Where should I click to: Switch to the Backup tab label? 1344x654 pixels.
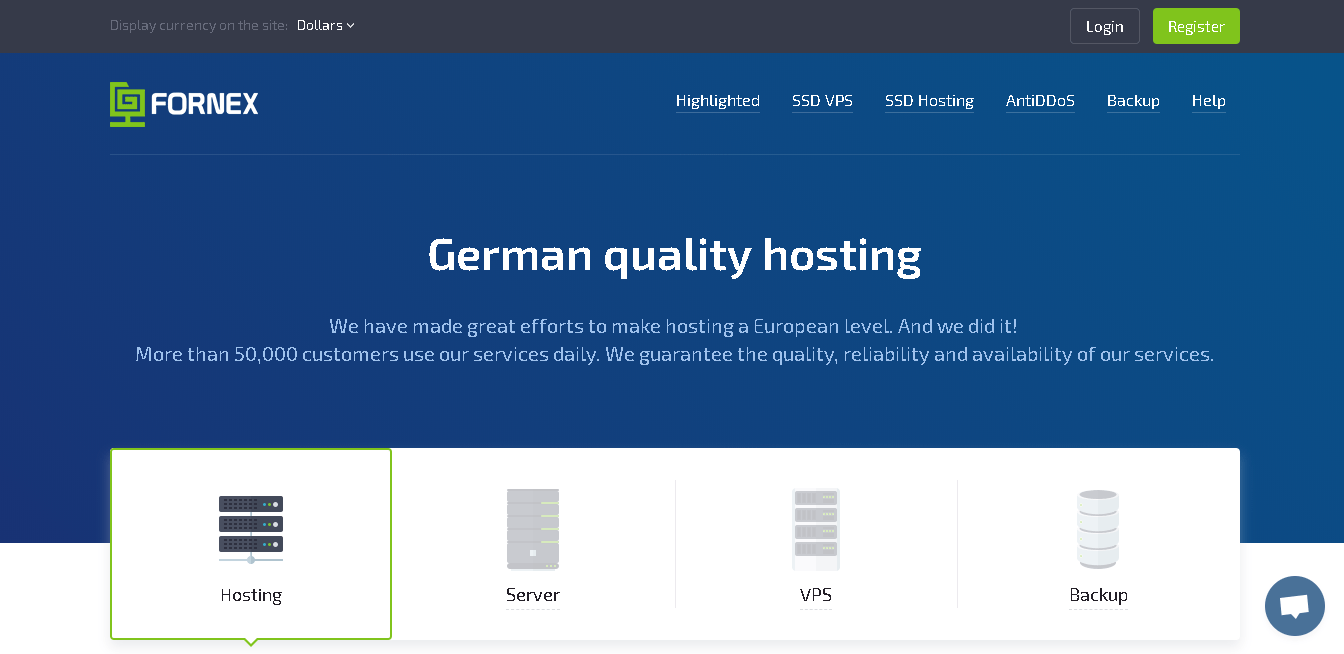click(1098, 595)
